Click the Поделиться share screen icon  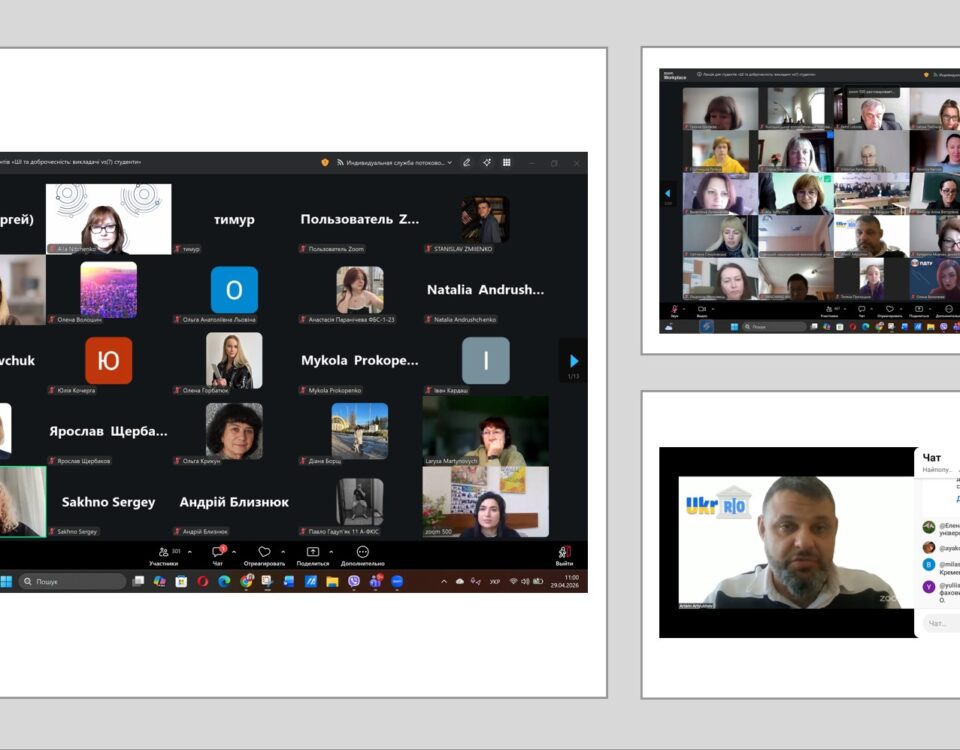(x=312, y=552)
